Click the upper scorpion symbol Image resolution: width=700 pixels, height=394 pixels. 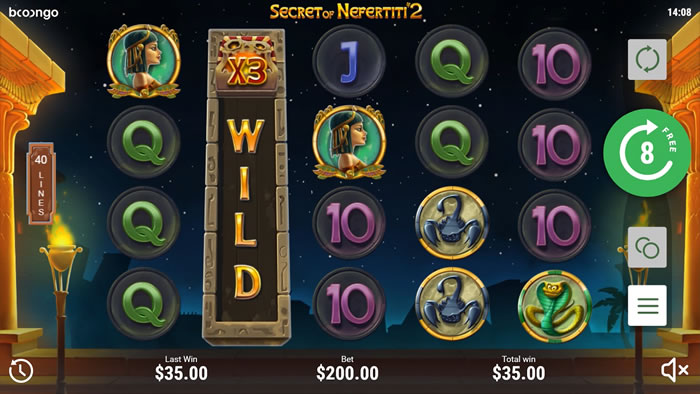(452, 223)
